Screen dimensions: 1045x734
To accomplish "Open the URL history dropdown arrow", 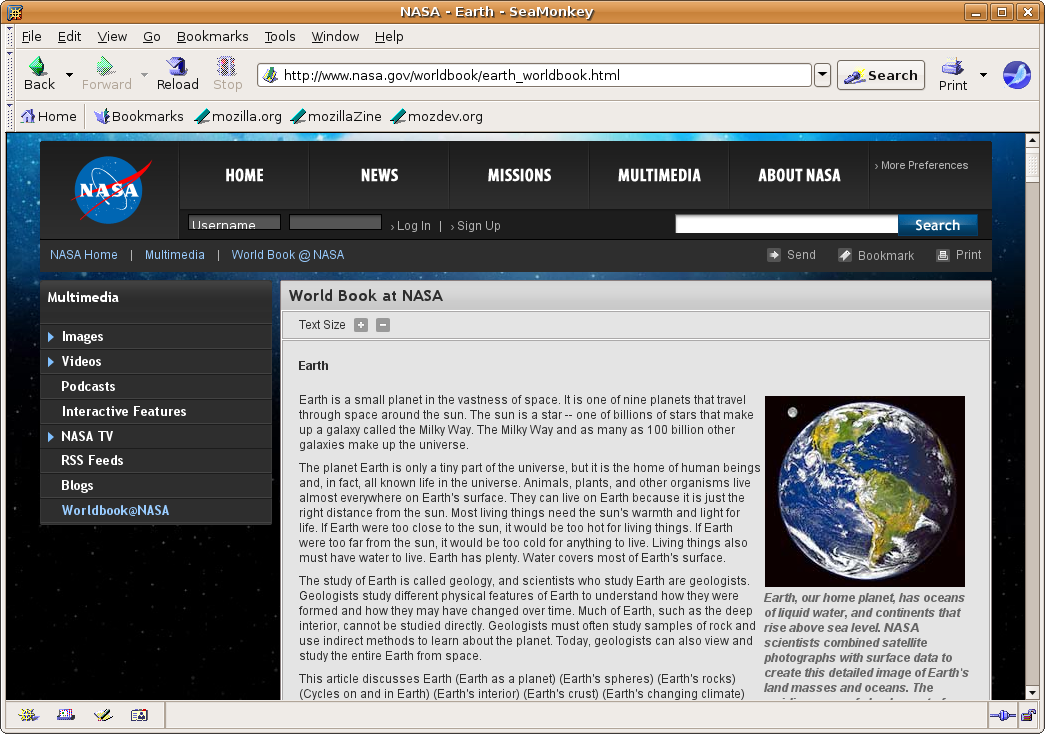I will (822, 75).
